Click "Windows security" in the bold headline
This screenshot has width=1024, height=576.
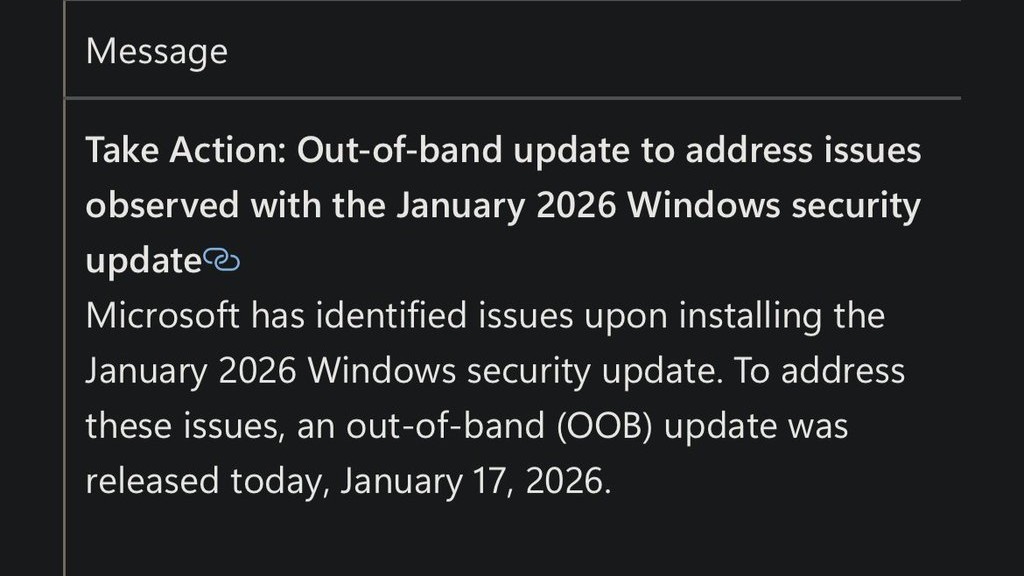(763, 206)
